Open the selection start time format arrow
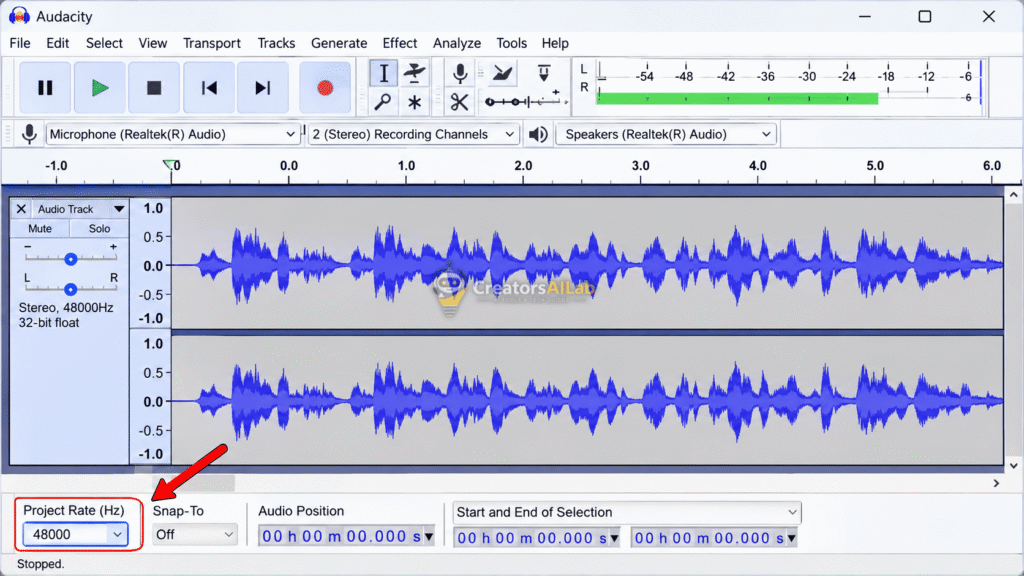1024x576 pixels. tap(614, 538)
